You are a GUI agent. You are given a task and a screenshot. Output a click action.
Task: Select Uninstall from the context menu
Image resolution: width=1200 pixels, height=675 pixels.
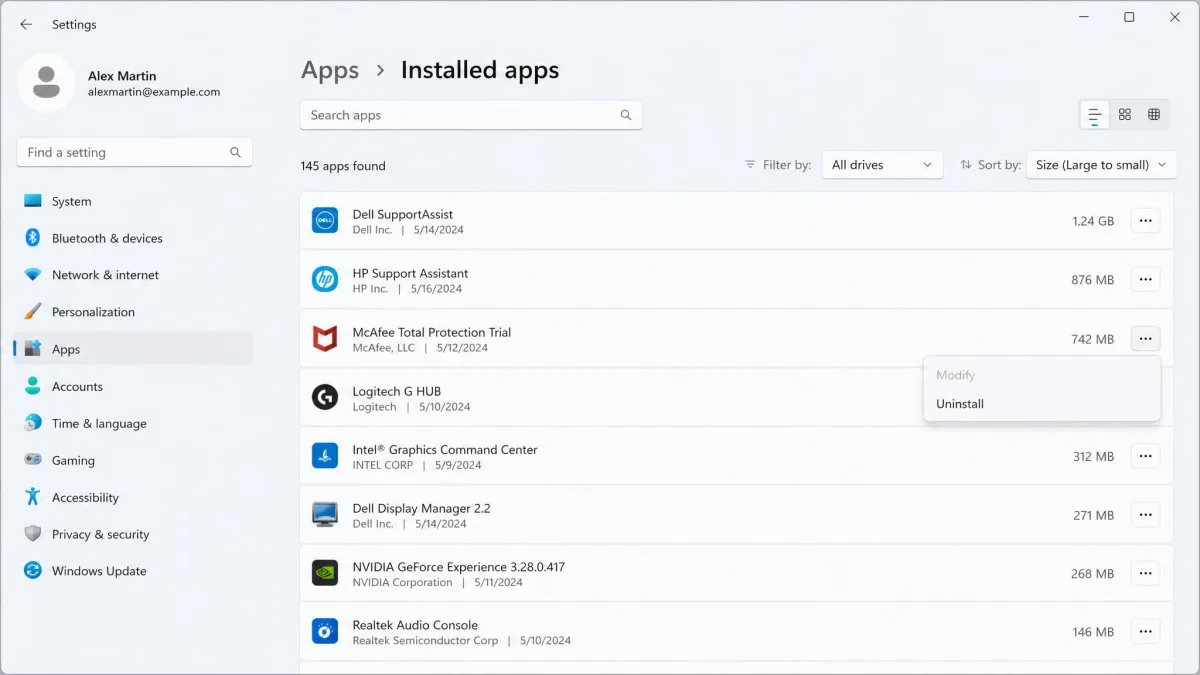click(x=1042, y=404)
